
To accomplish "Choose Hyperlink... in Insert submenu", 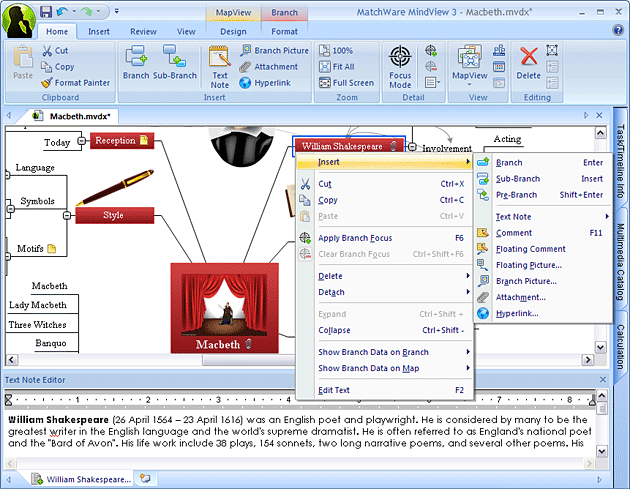I will tap(543, 313).
